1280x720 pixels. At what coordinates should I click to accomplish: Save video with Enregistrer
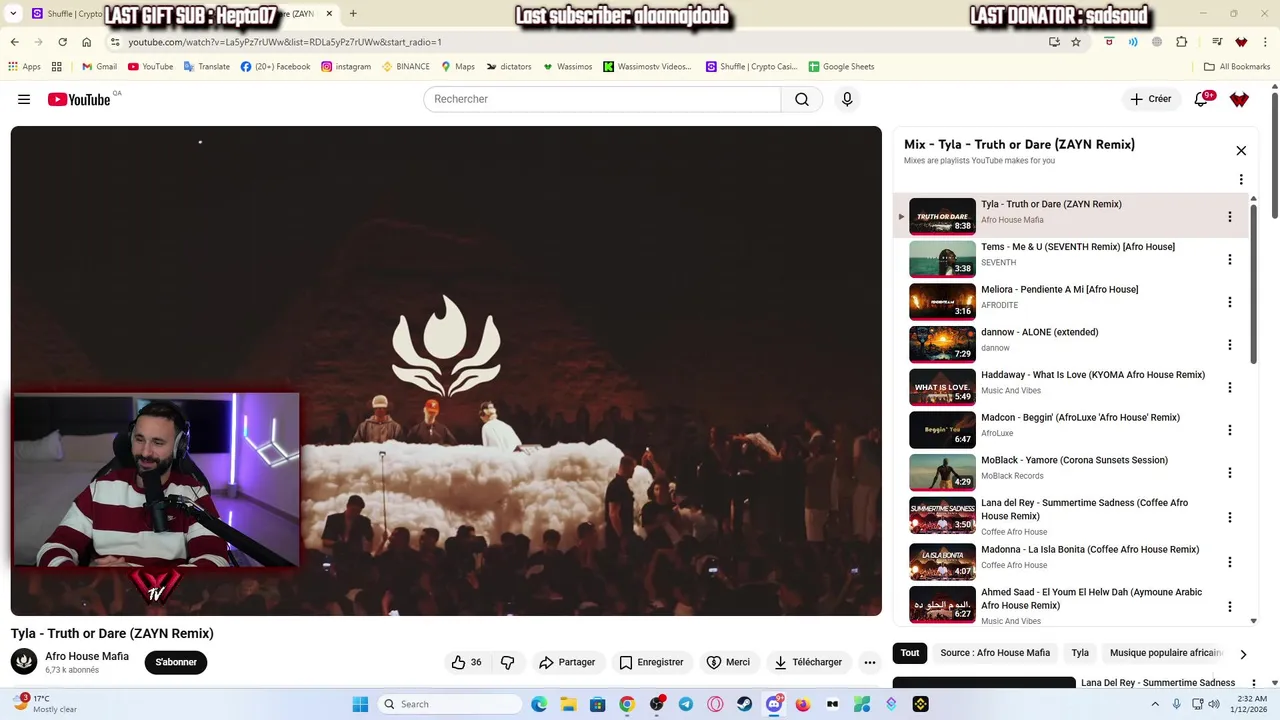651,662
